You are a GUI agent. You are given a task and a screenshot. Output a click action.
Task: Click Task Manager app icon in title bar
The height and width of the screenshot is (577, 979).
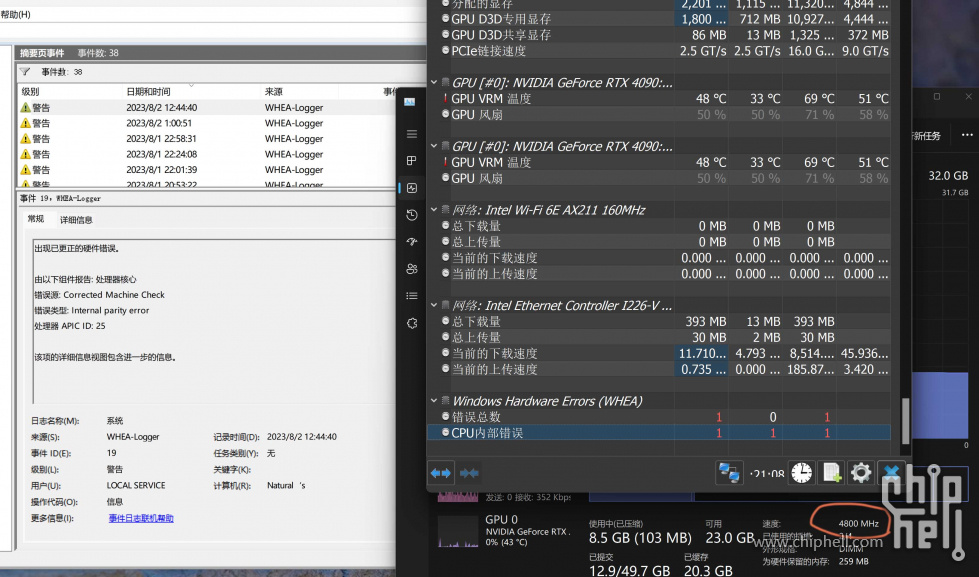[410, 102]
